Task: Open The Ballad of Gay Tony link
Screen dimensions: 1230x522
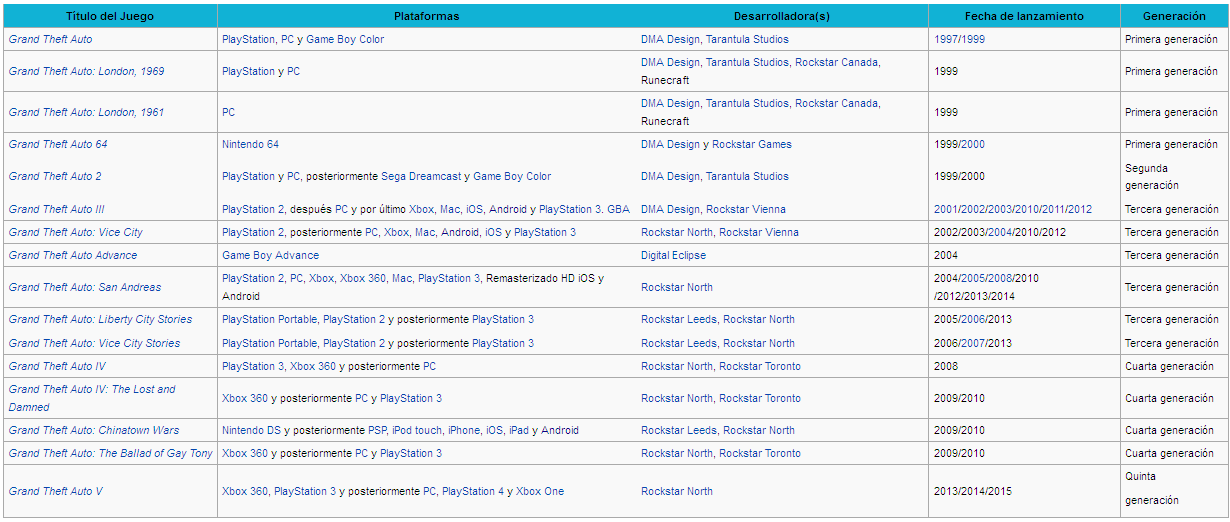Action: 111,453
